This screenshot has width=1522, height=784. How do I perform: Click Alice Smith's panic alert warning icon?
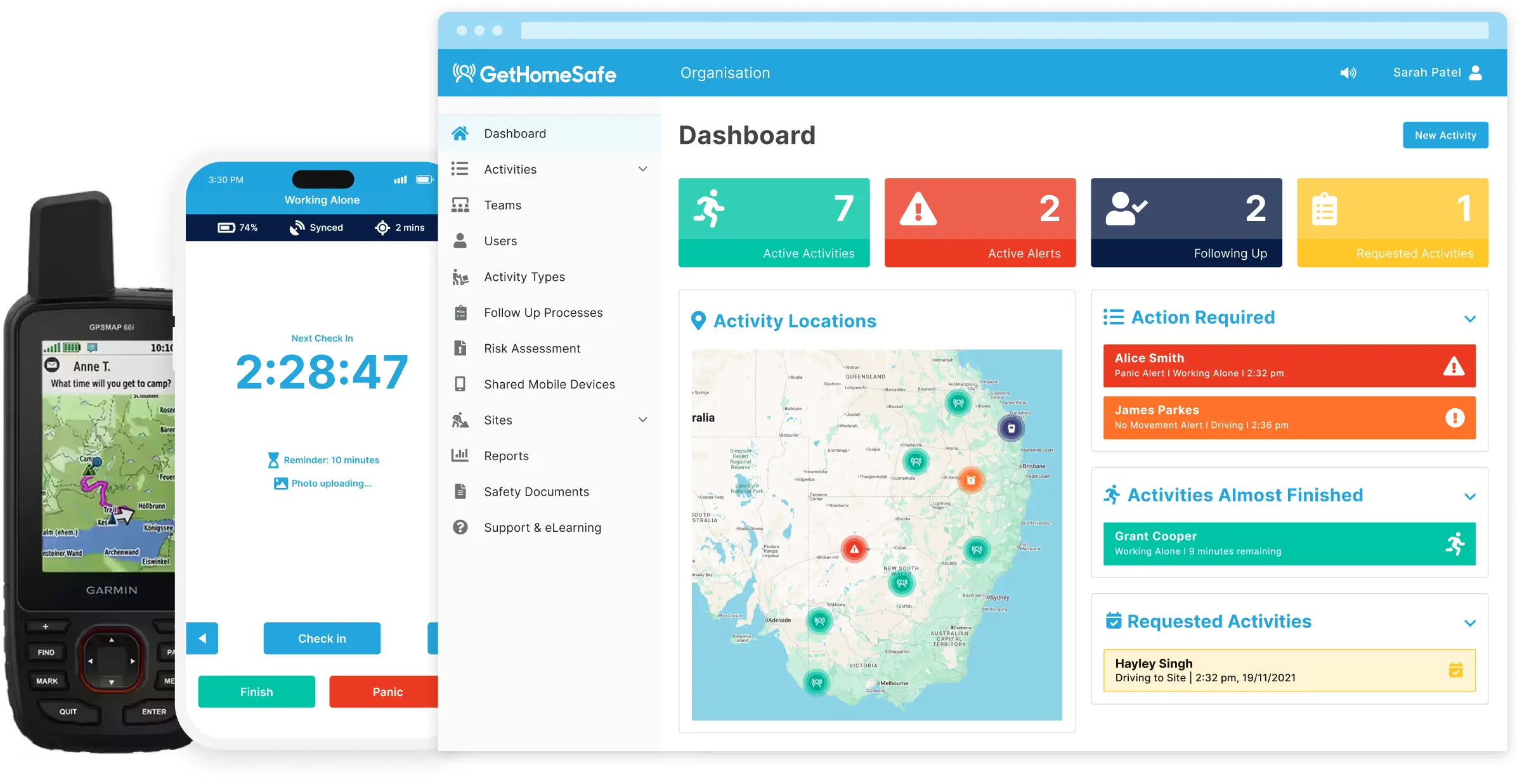[1454, 366]
